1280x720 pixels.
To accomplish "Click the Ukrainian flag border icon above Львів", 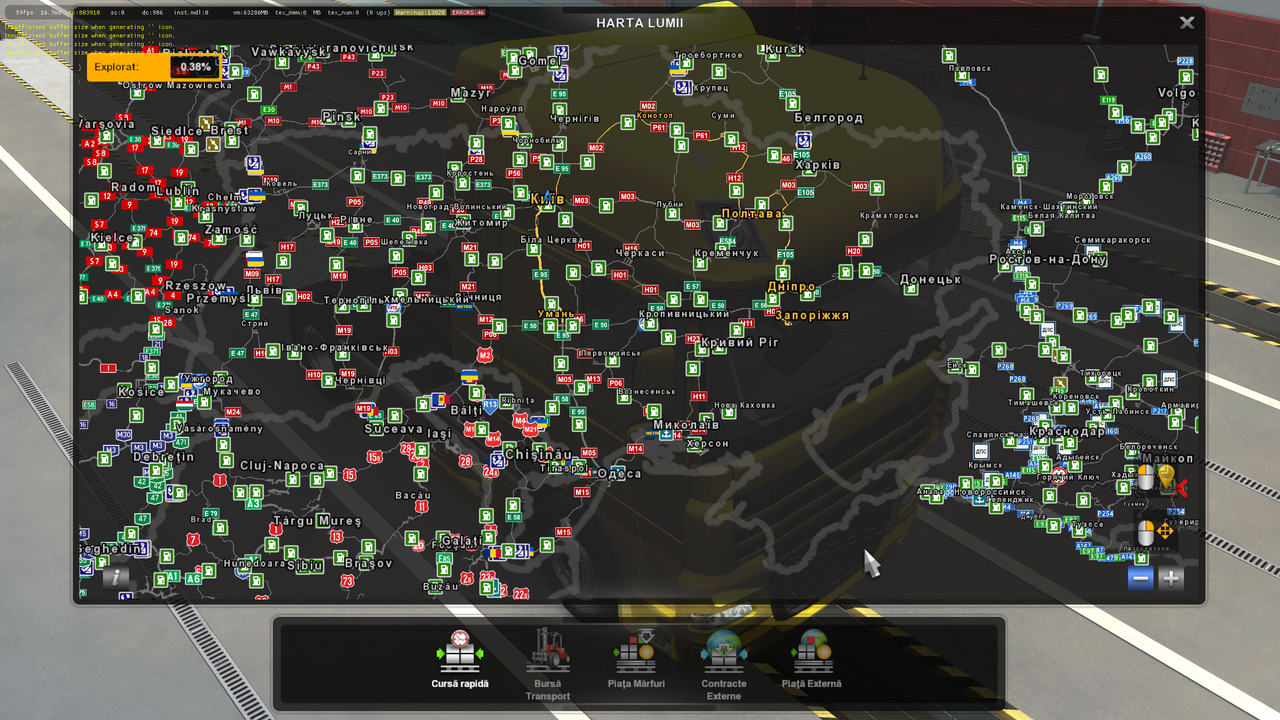I will coord(254,259).
